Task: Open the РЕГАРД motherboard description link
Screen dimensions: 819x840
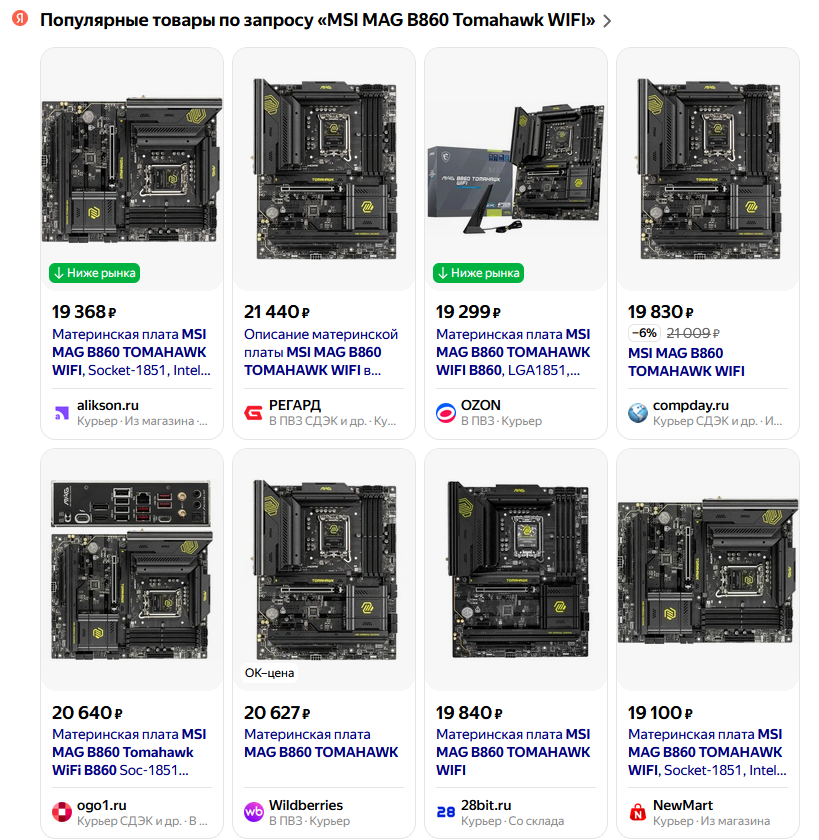Action: (321, 352)
